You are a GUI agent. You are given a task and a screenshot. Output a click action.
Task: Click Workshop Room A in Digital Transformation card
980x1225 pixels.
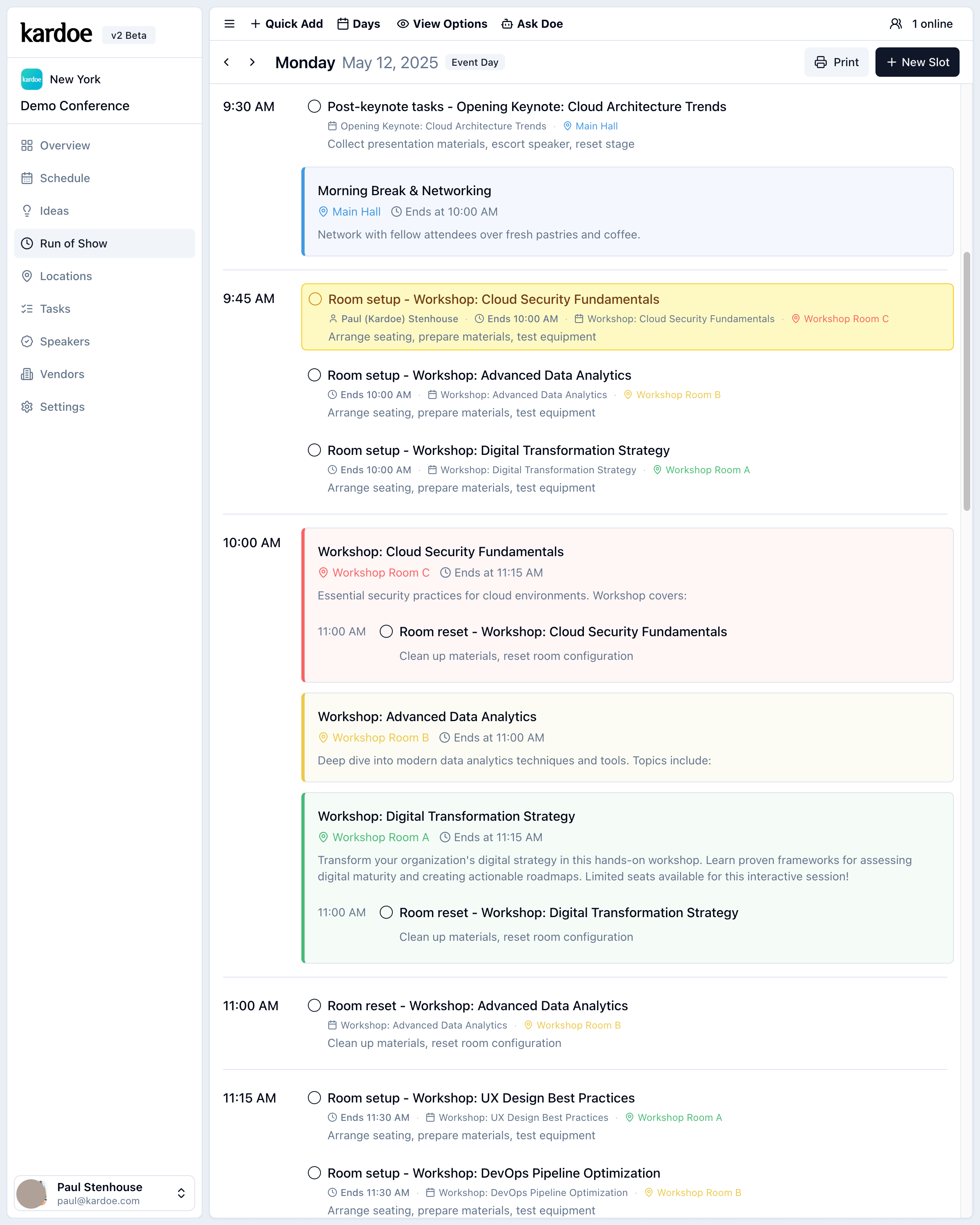point(373,837)
